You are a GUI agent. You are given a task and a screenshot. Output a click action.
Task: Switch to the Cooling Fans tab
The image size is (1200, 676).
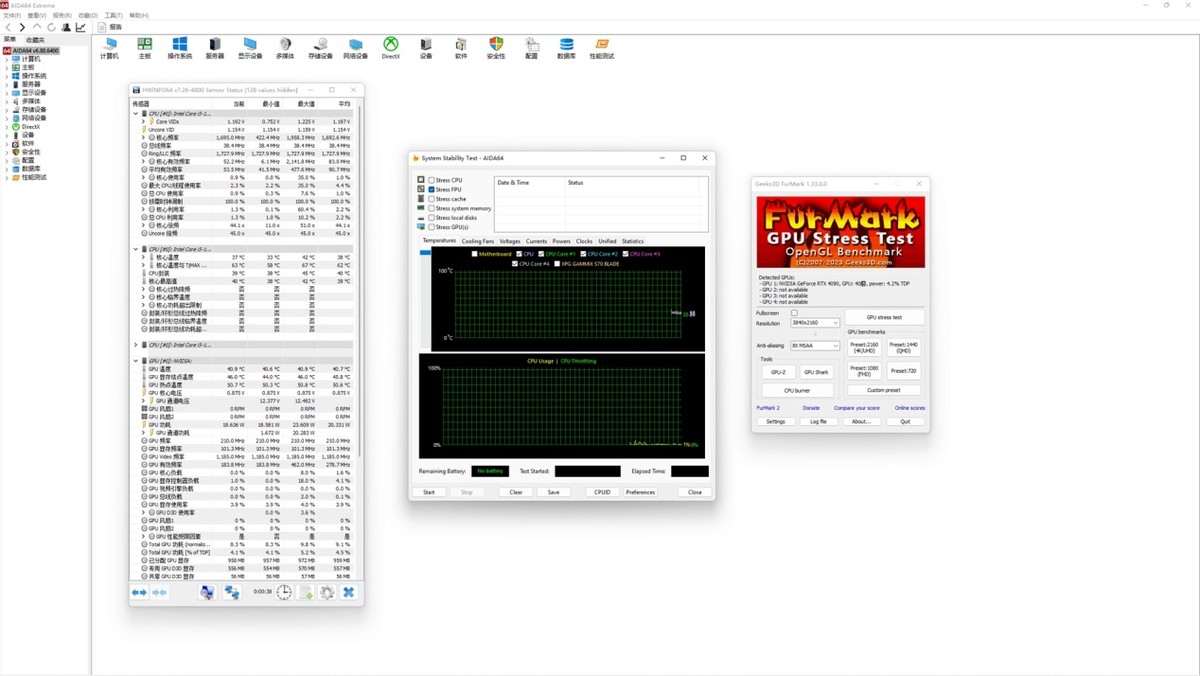pos(478,241)
